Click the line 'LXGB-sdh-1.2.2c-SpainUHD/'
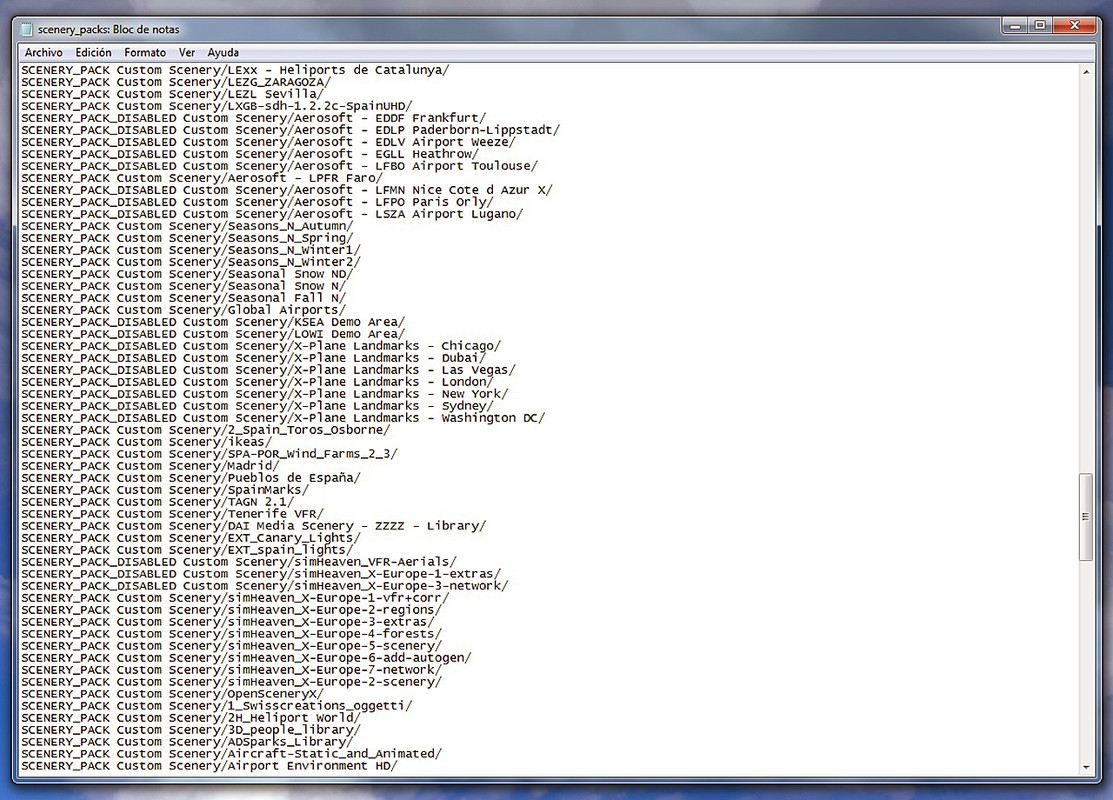Screen dimensions: 1113x800 click(216, 106)
